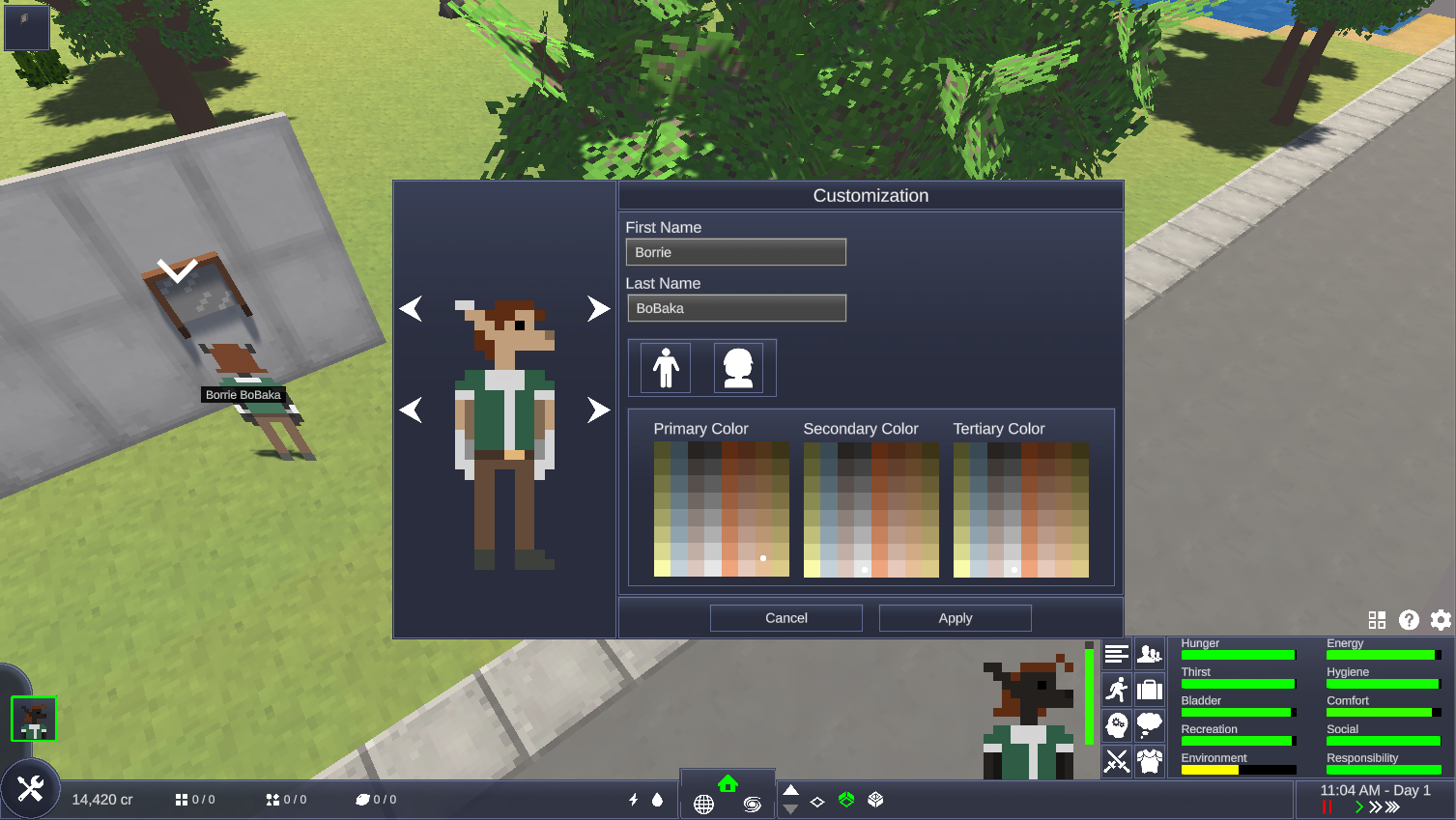
Task: Click the First Name field containing Borrie
Action: pos(736,252)
